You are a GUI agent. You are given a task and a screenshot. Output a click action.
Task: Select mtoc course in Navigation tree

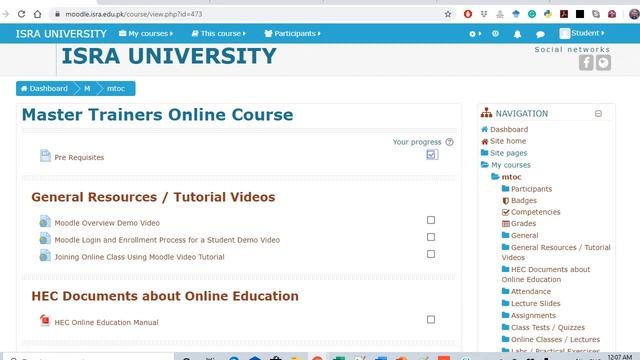(x=511, y=177)
